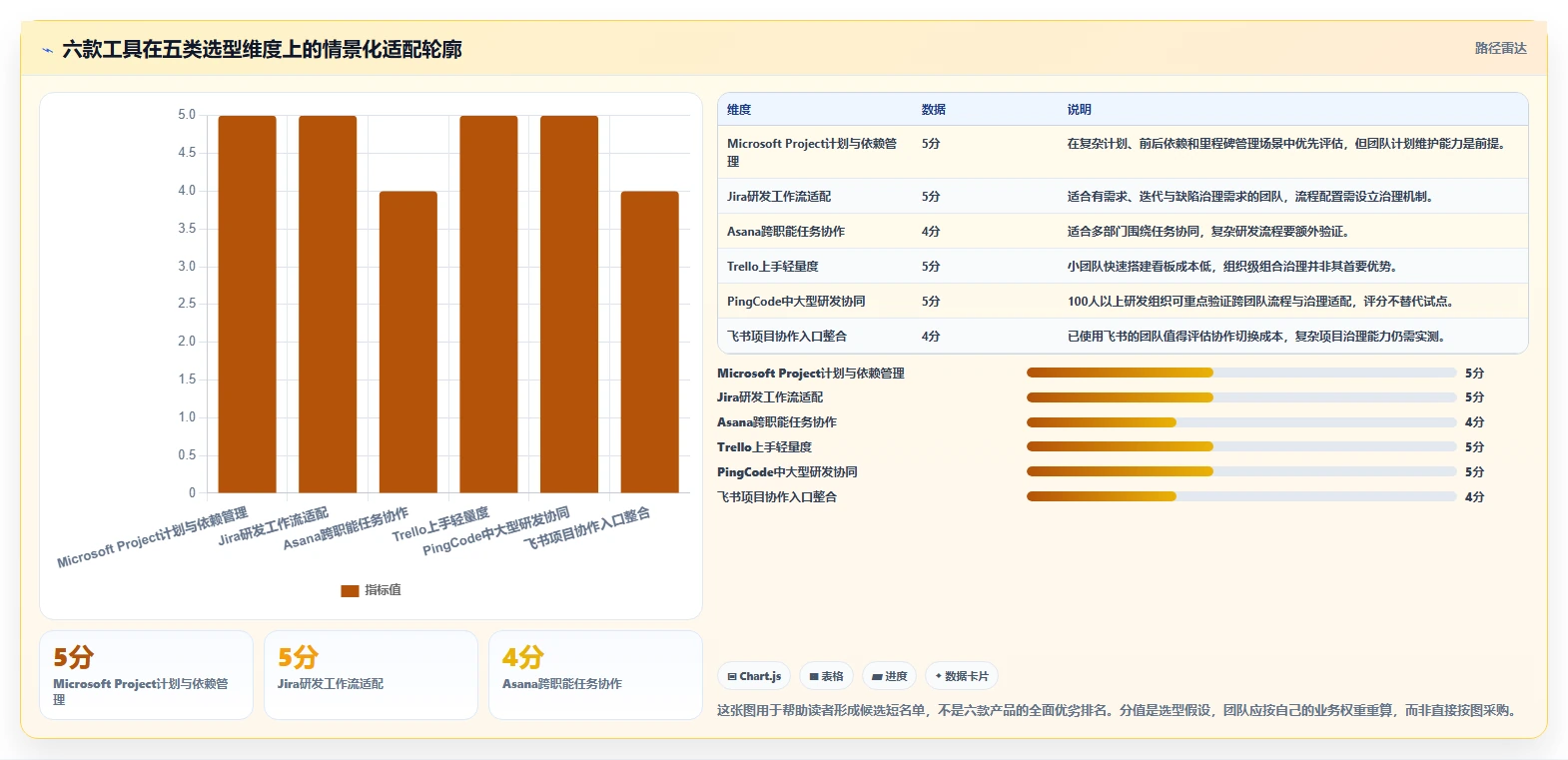Click the 数据卡片 tag chip
Screen dimensions: 1568x760
pyautogui.click(x=962, y=676)
